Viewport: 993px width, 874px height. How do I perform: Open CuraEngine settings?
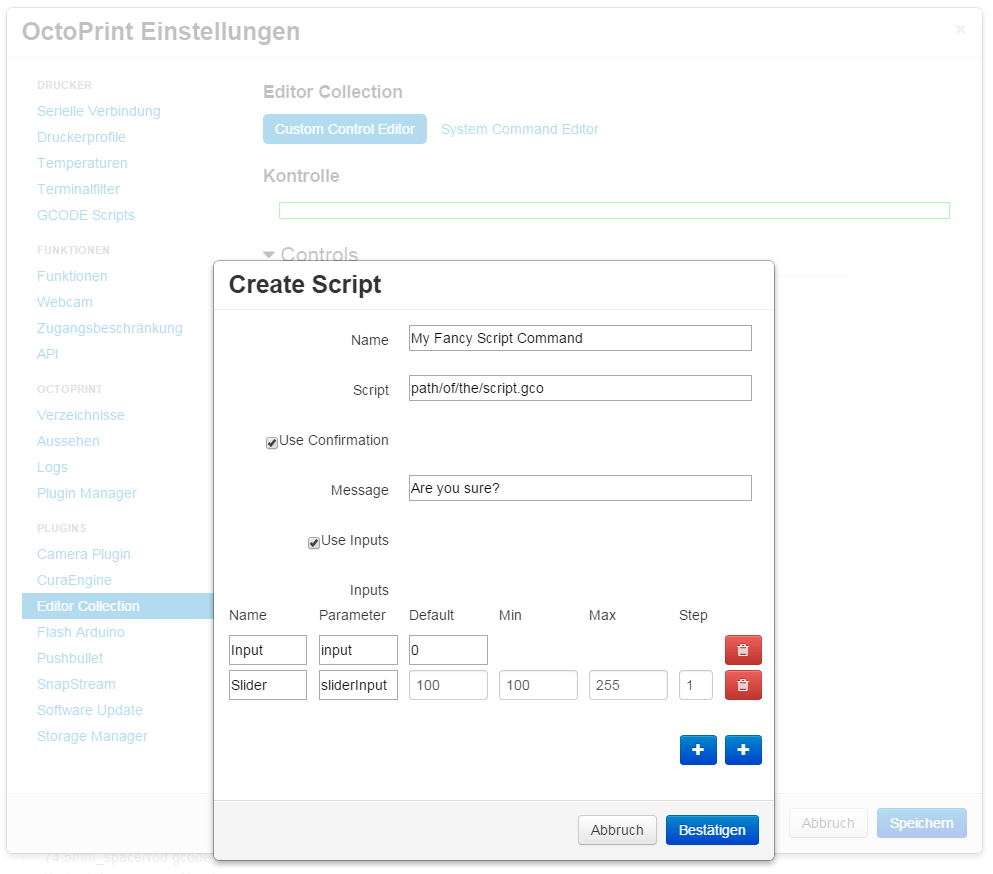point(74,580)
